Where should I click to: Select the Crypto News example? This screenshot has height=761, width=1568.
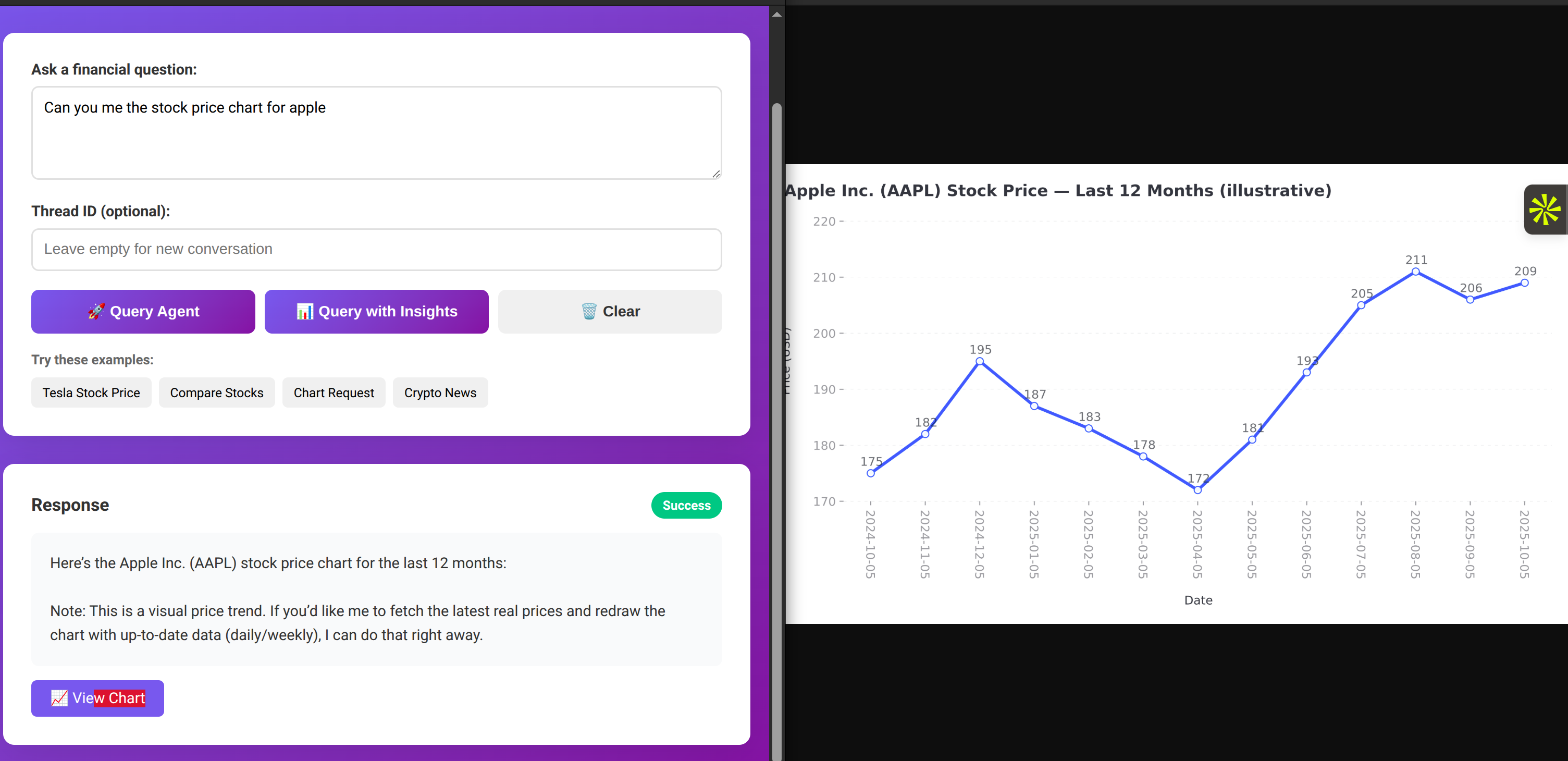440,392
